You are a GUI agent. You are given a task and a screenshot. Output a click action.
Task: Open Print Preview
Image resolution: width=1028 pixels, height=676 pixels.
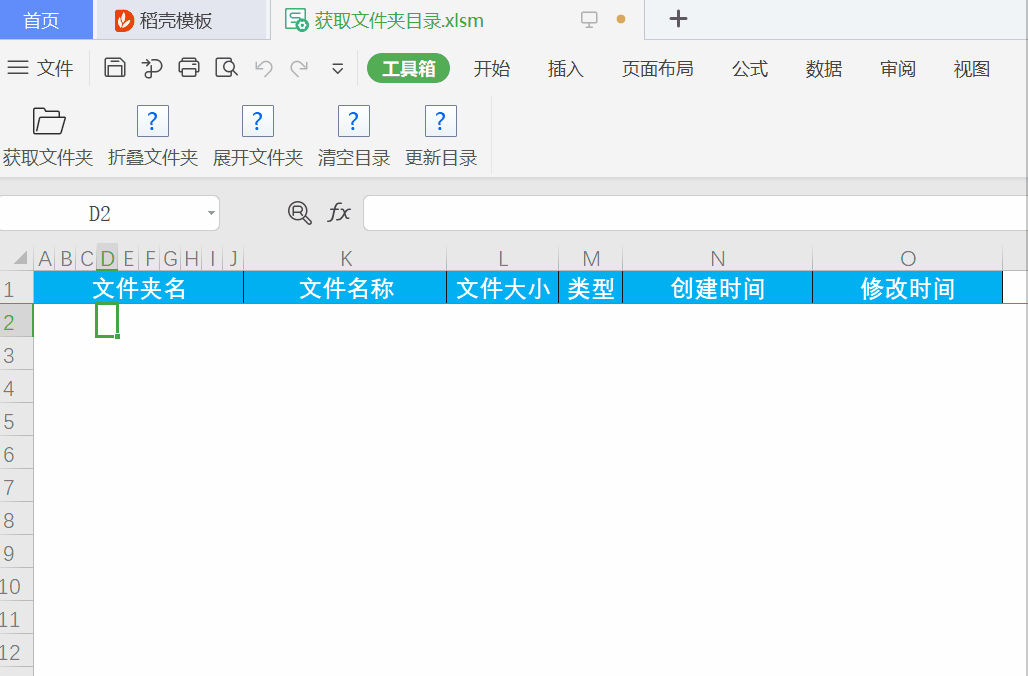(226, 69)
